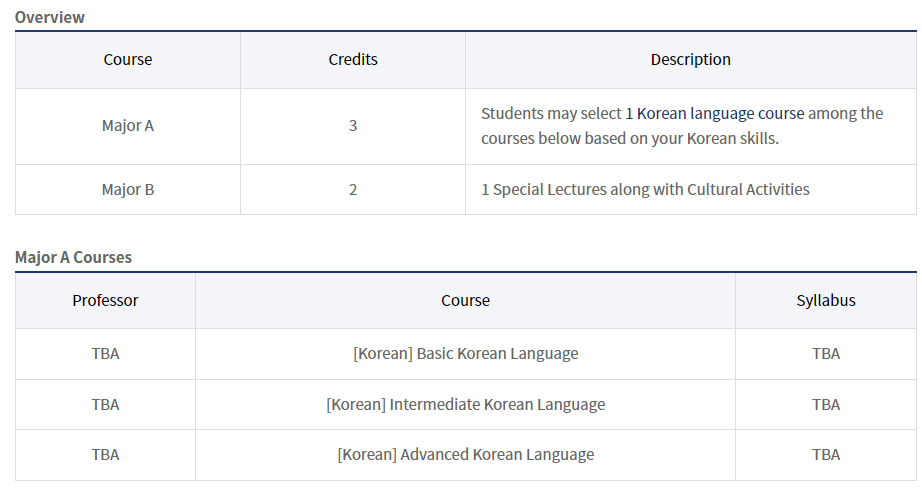Click the syllabus TBA for Advanced Korean
Viewport: 922px width, 490px height.
[826, 455]
